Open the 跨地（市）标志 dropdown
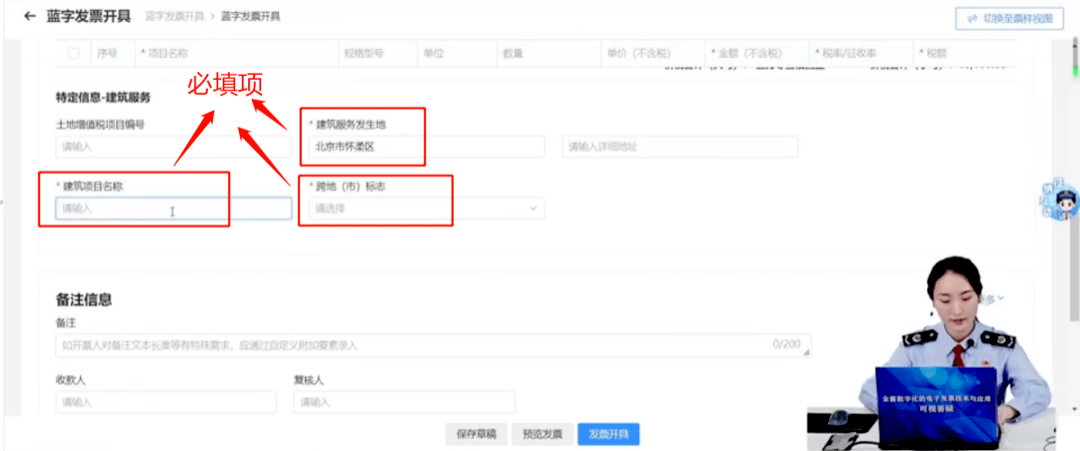 pos(421,209)
